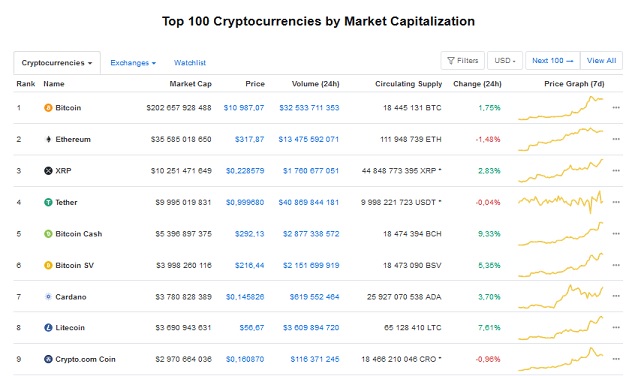Click the XRP black logo icon
632x376 pixels.
click(x=48, y=170)
